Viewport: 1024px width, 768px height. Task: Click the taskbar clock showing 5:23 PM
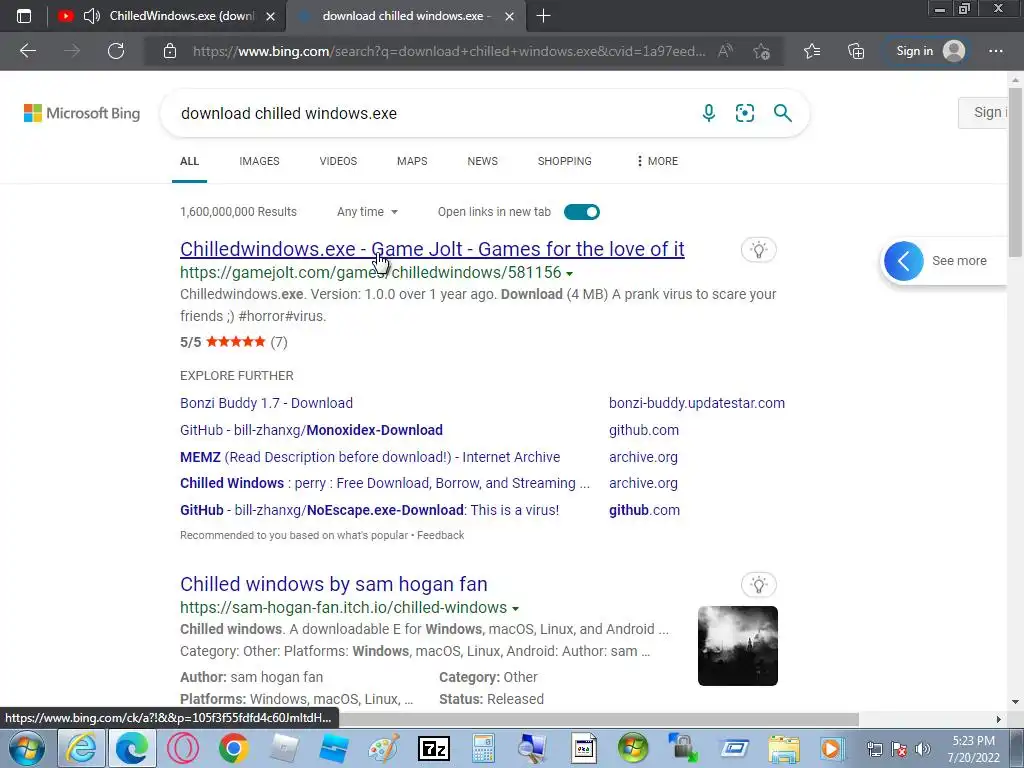coord(973,749)
